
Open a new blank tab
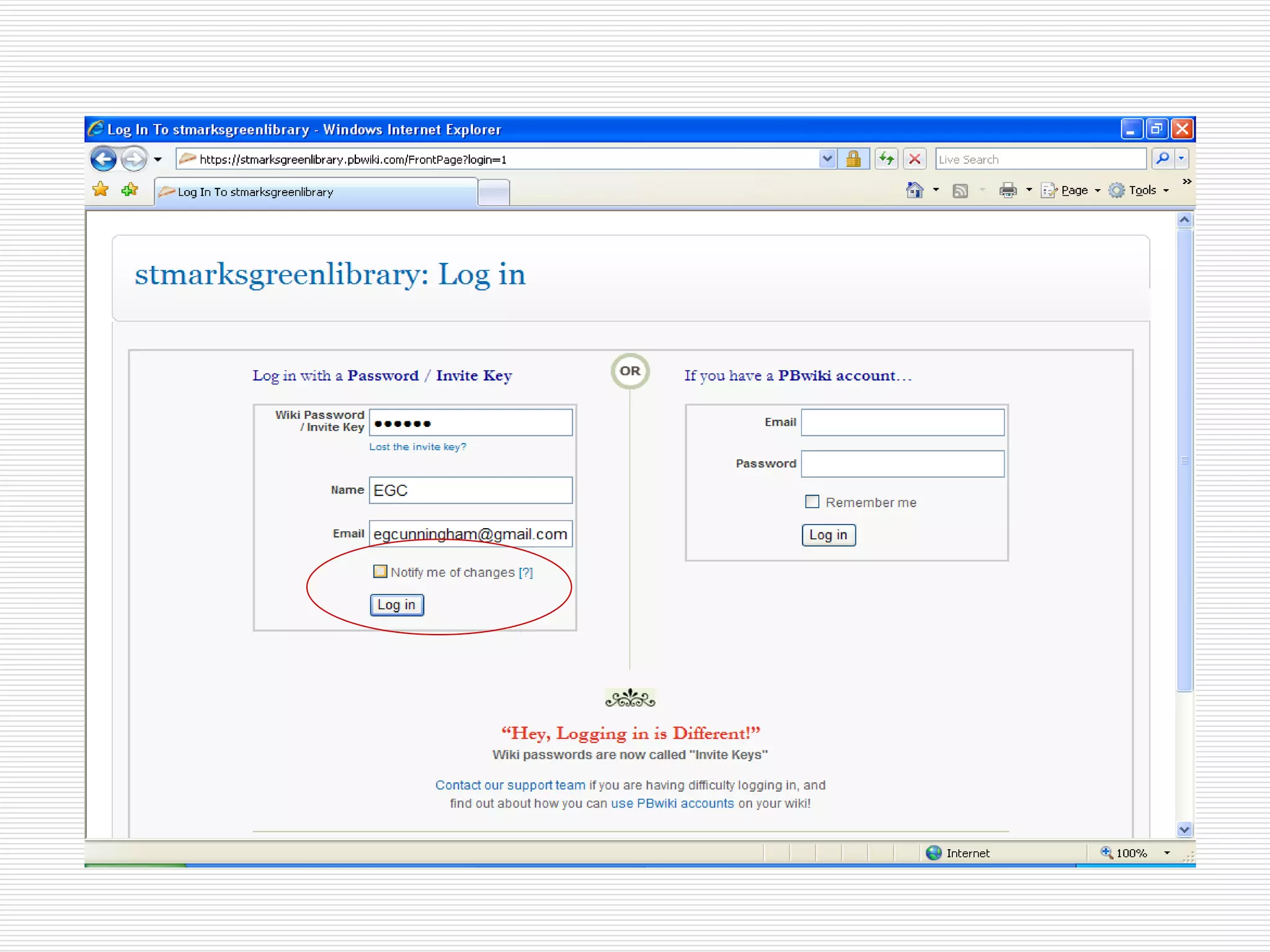click(494, 192)
